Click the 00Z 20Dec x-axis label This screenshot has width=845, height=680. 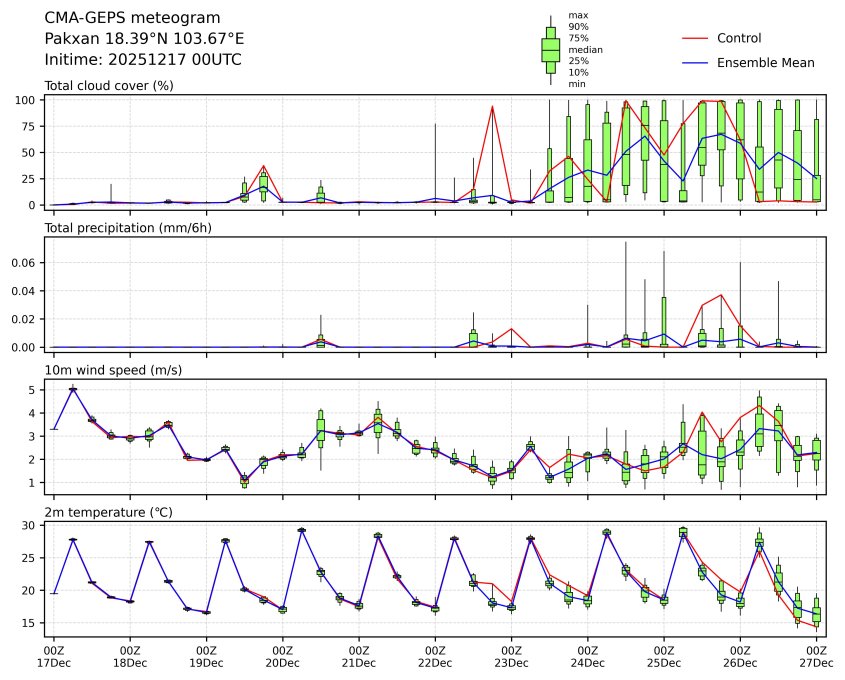282,656
